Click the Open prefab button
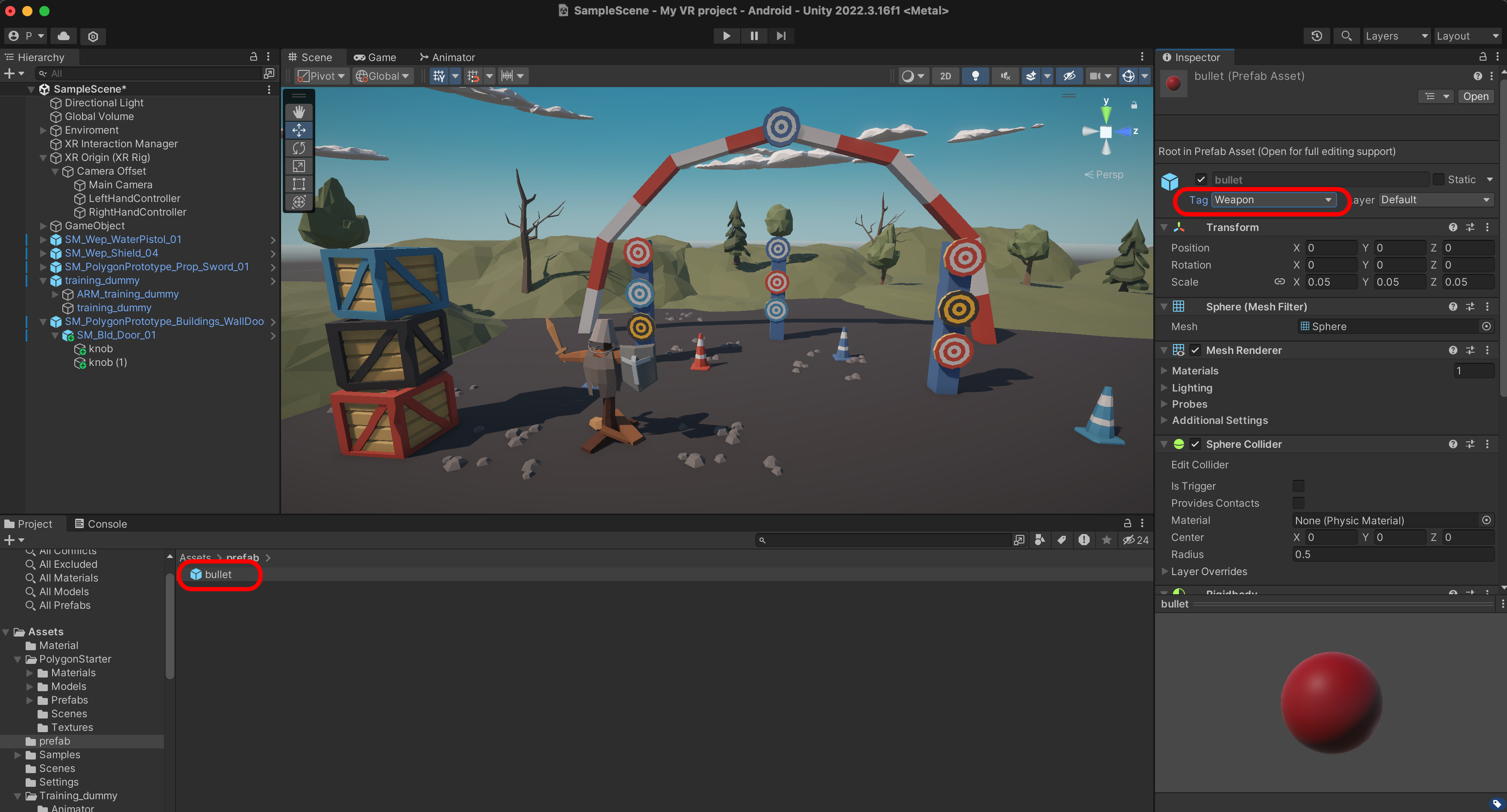The width and height of the screenshot is (1507, 812). click(x=1475, y=96)
